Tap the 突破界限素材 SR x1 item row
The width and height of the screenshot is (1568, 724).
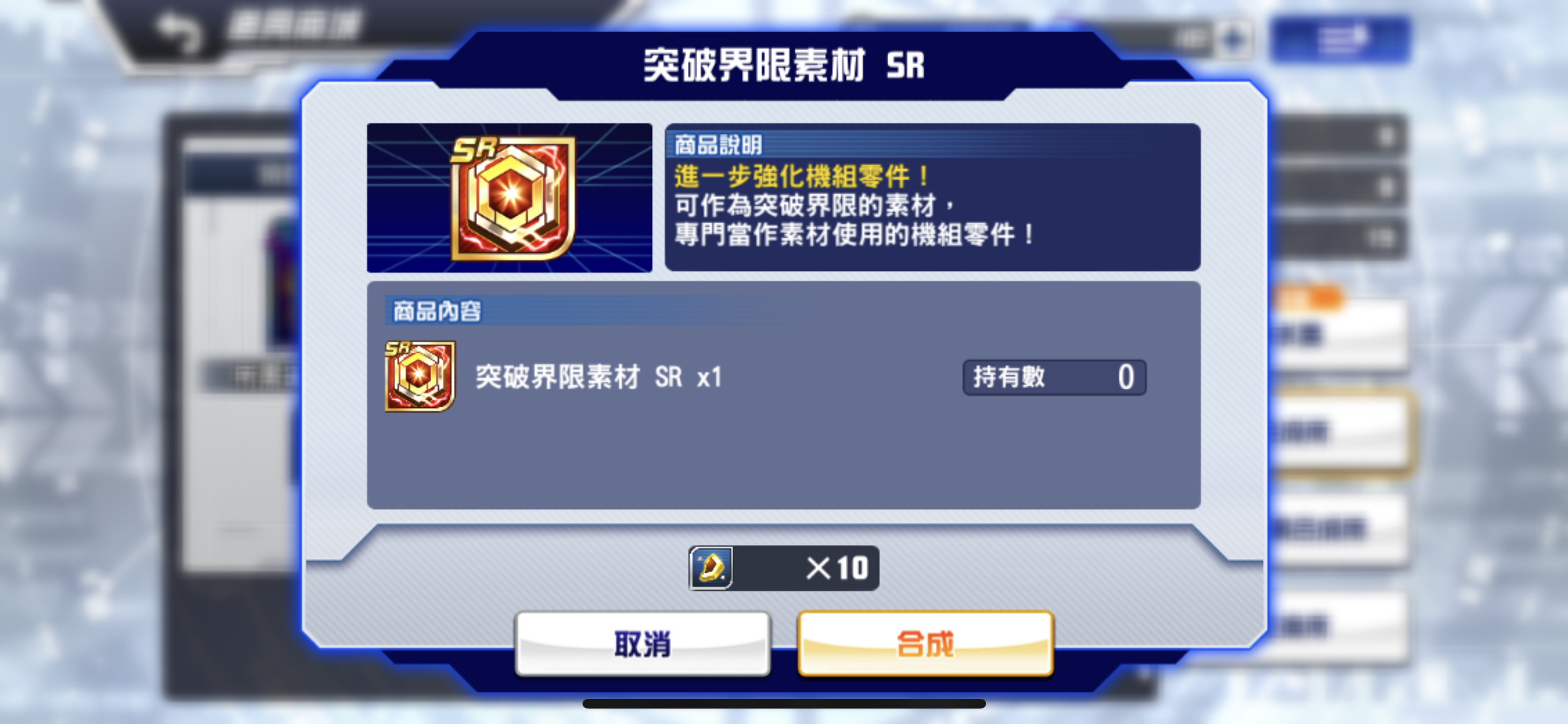pos(765,377)
